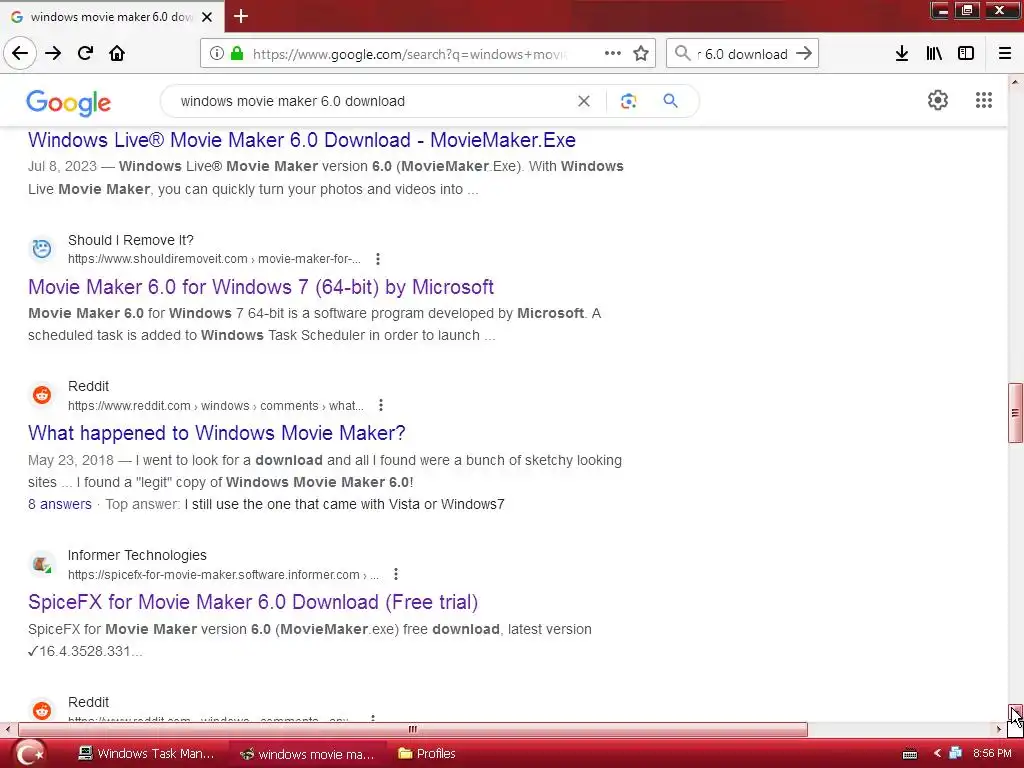Click the shouldiremoveit.com URL breadcrumb

coord(214,259)
